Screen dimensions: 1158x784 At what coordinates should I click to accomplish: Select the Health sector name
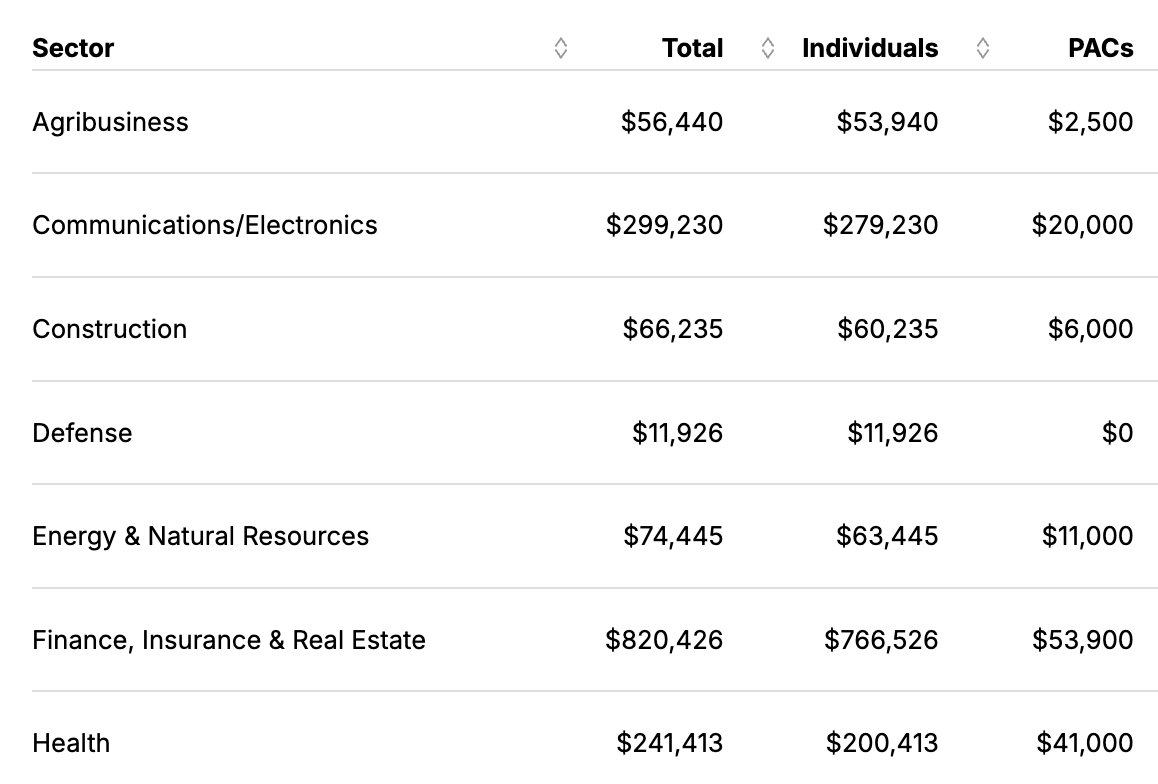(71, 743)
